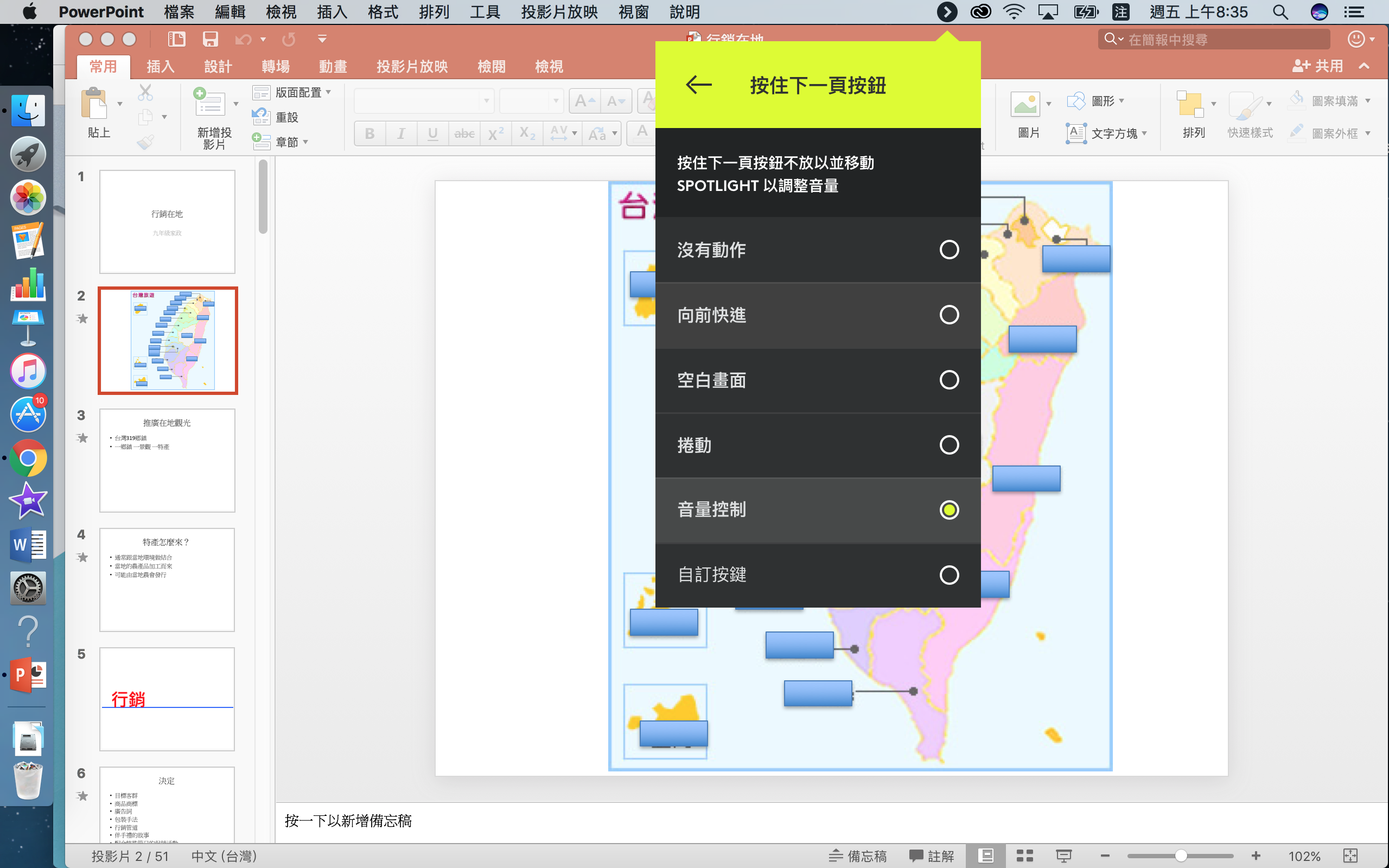Insert a picture with the 圖片 icon

tap(1025, 105)
